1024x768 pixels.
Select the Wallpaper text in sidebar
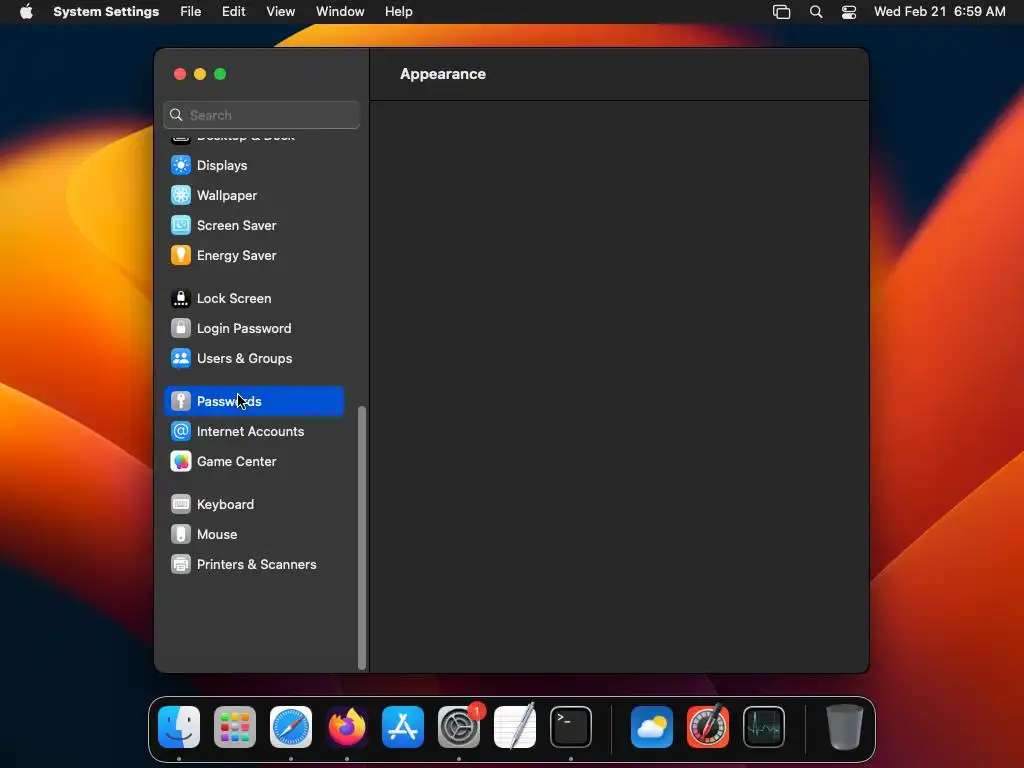(227, 195)
